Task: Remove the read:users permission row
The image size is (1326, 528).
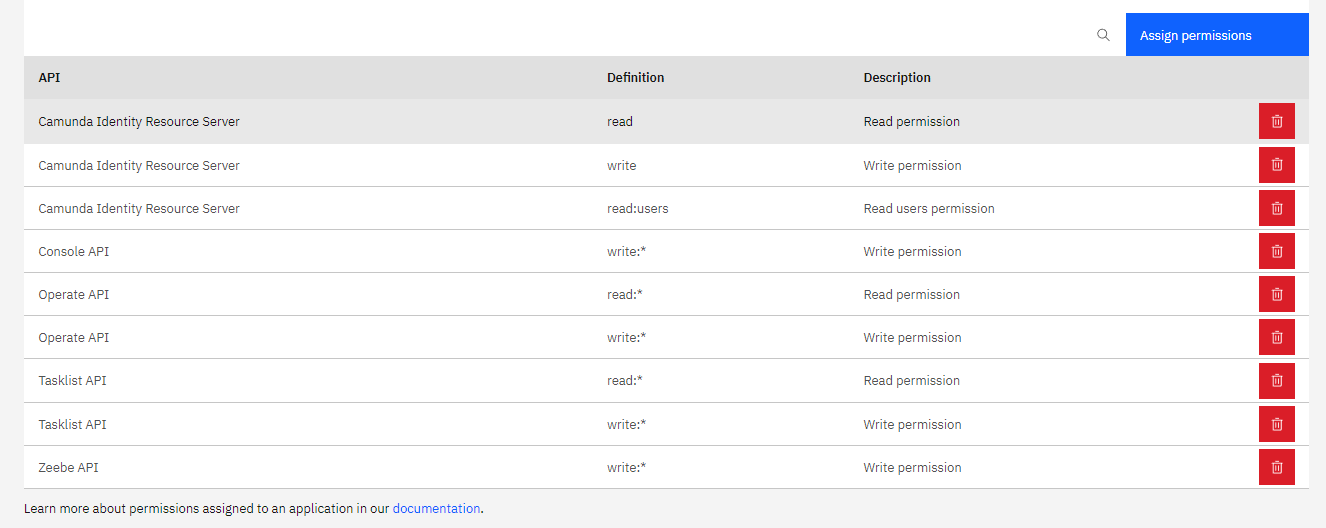Action: click(x=1276, y=208)
